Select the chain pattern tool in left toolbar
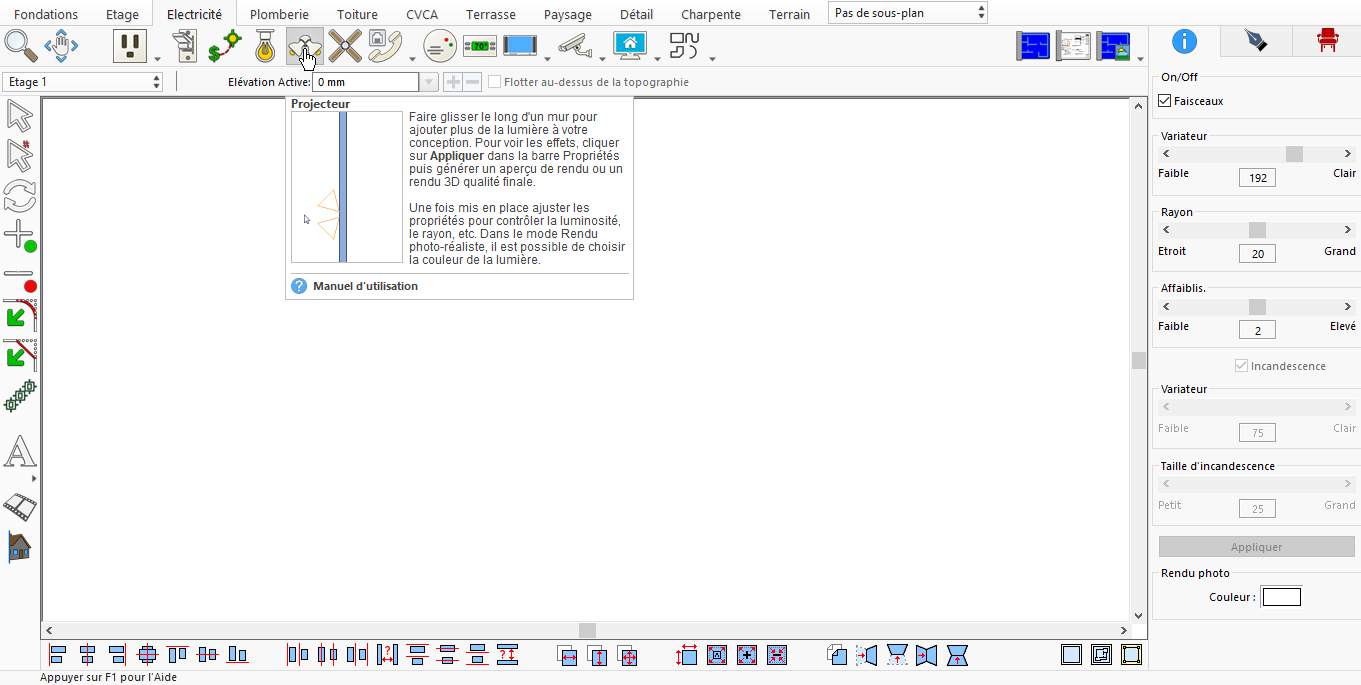Screen dimensions: 1361x685 point(20,396)
